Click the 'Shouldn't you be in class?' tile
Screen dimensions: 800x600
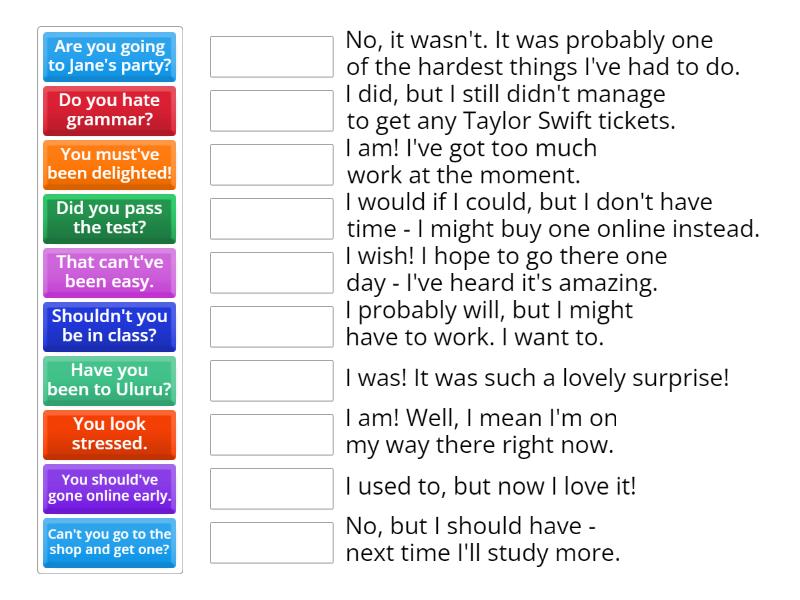coord(110,327)
